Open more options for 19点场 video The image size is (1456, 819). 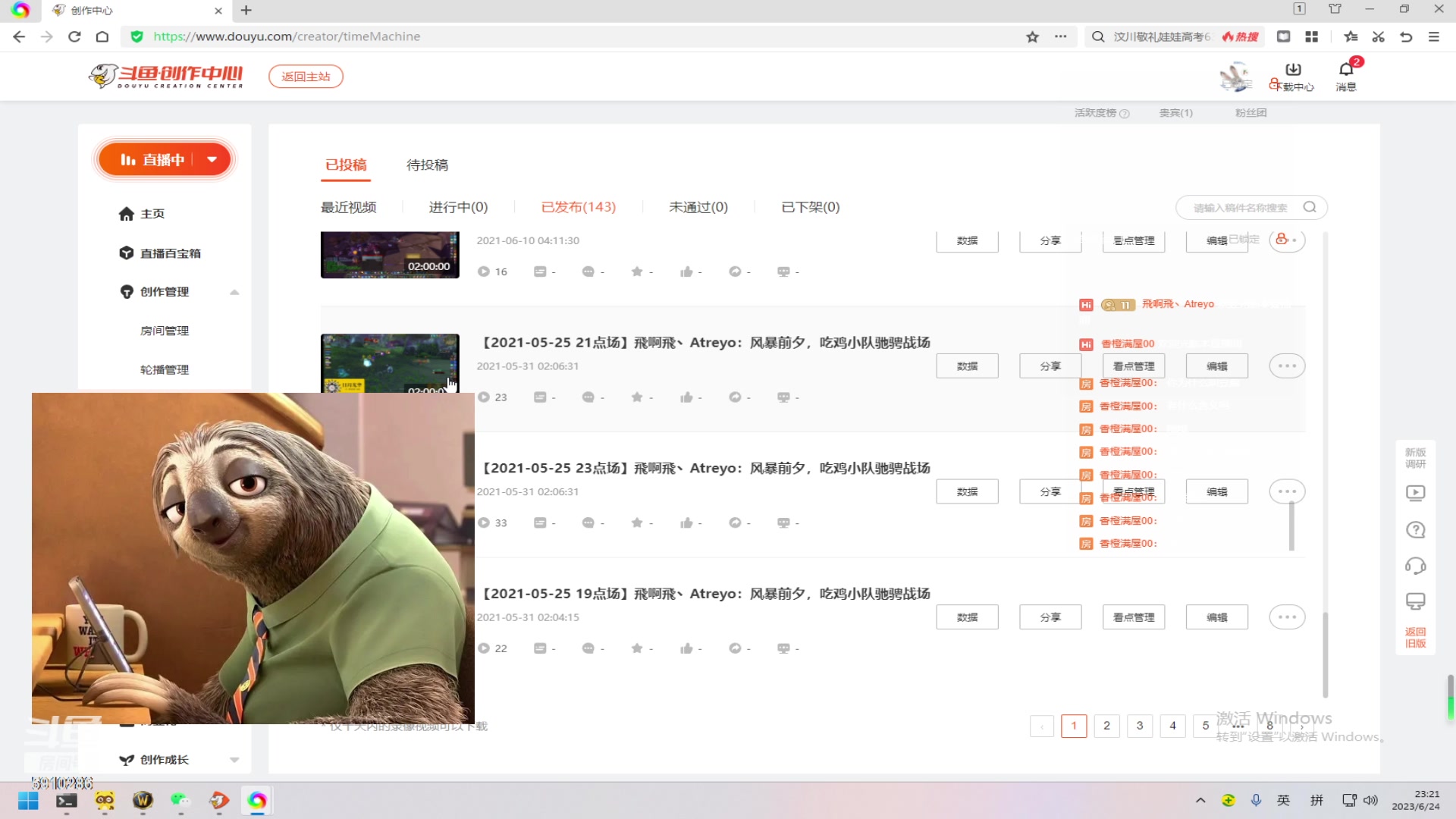1287,617
